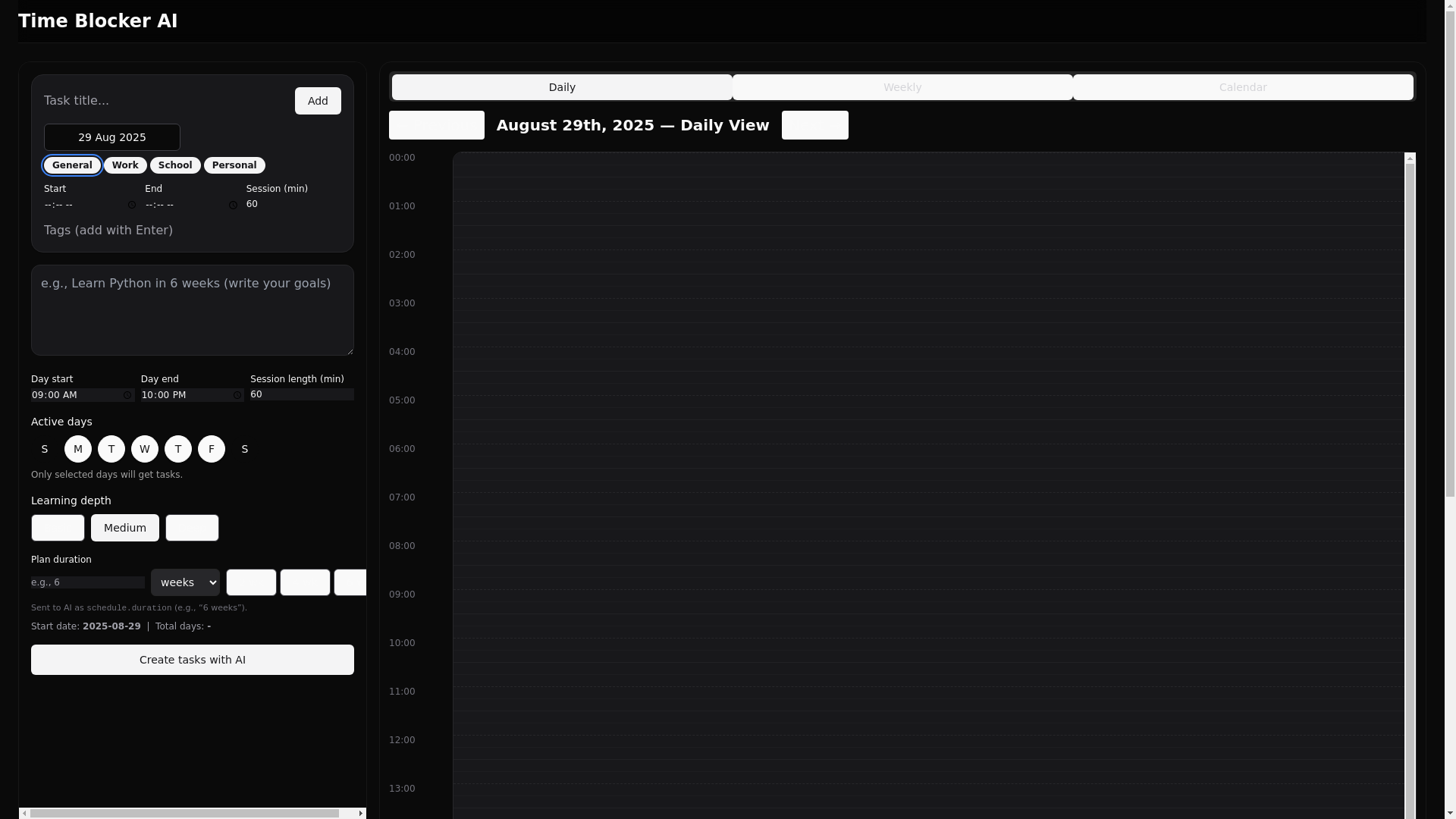Click the sidebar horizontal scrollbar thumb
The height and width of the screenshot is (819, 1456).
pyautogui.click(x=184, y=813)
